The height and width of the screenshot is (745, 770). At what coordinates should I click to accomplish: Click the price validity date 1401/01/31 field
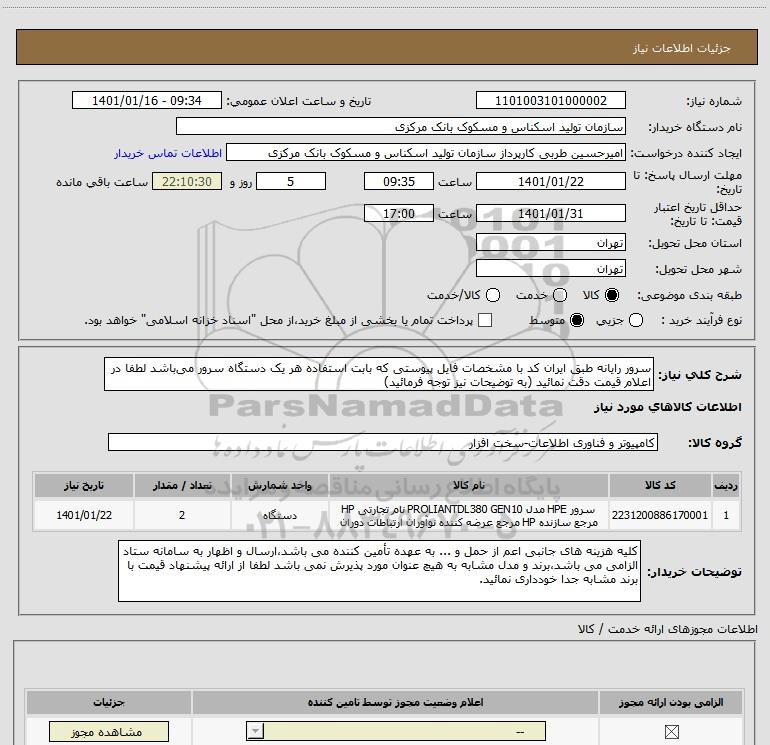[550, 213]
